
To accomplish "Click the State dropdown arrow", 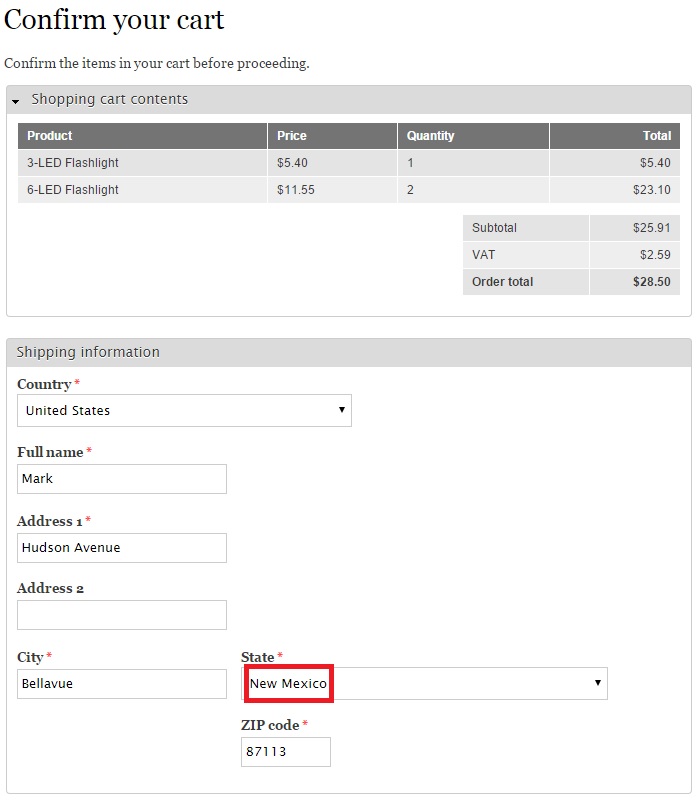I will [597, 683].
